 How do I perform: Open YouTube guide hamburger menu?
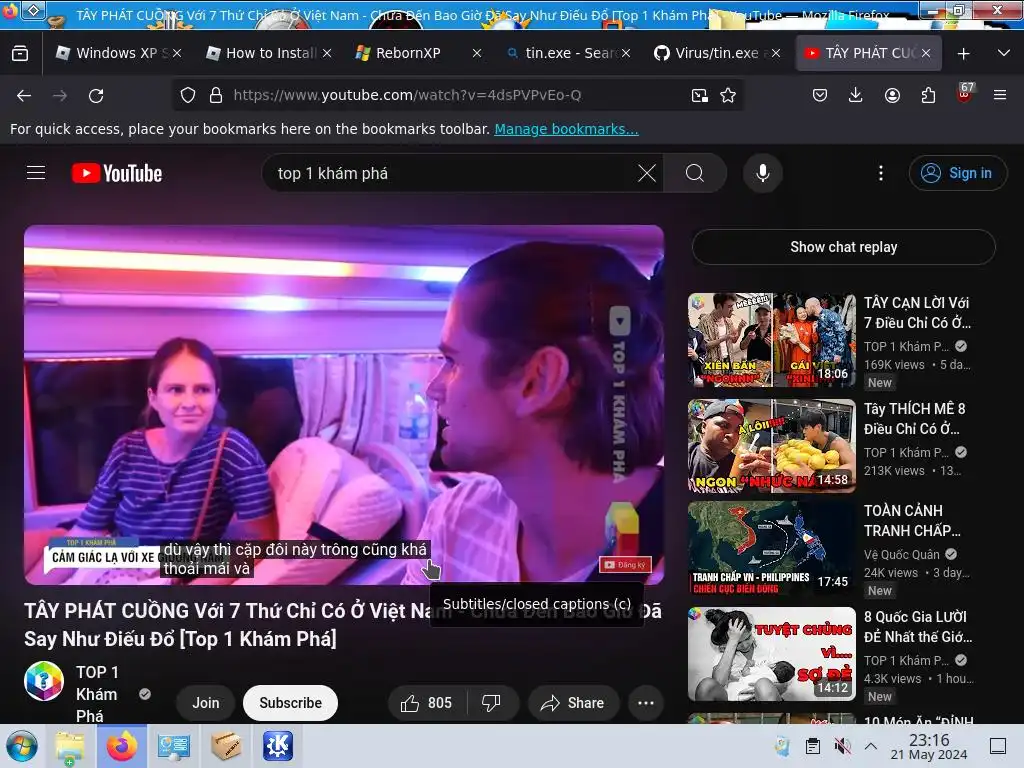[x=36, y=173]
